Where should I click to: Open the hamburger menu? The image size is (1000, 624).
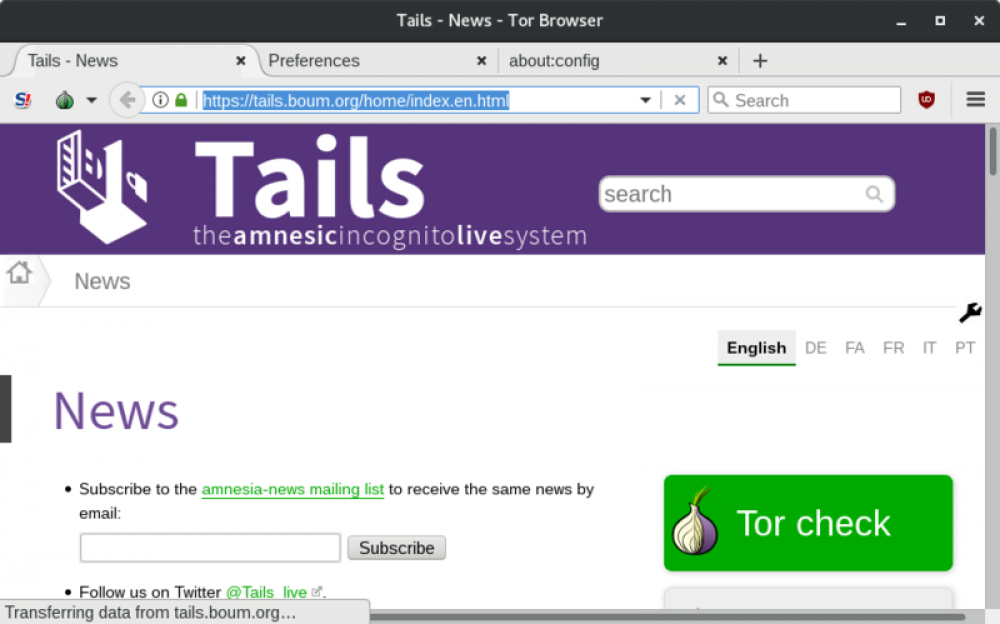[976, 100]
